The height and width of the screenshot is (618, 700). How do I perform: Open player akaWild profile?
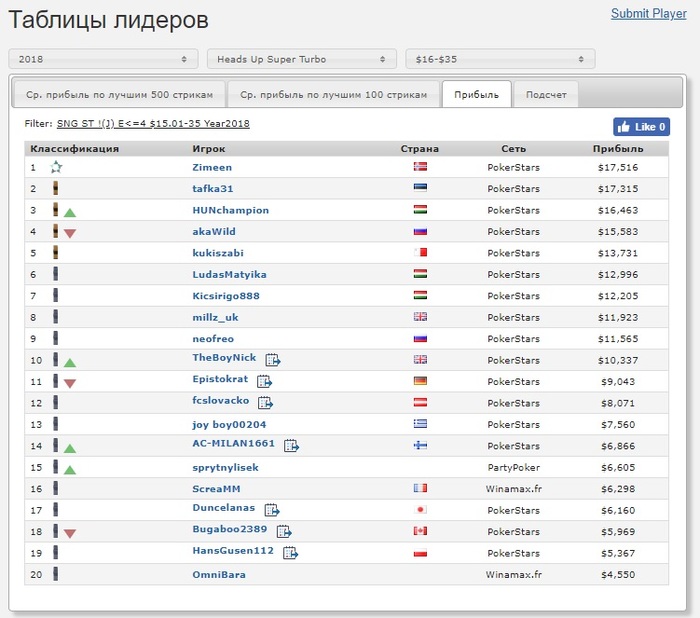coord(214,231)
